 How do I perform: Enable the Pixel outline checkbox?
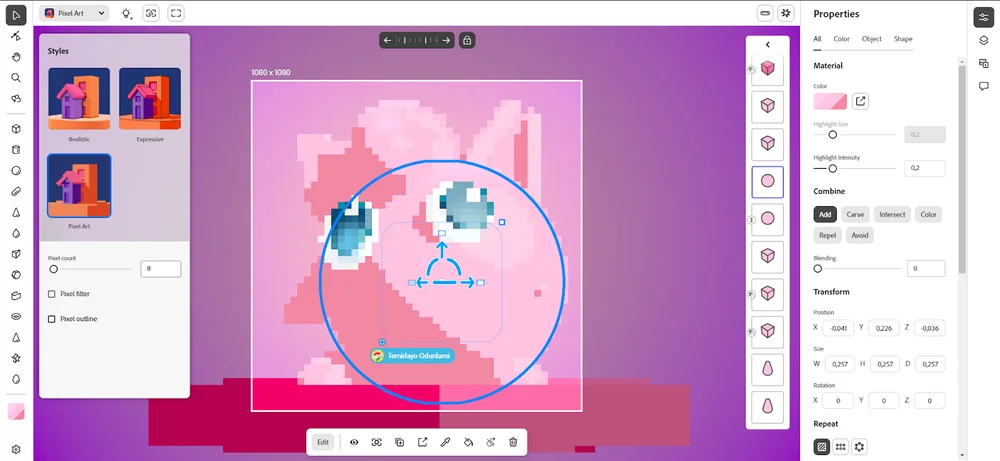tap(52, 319)
